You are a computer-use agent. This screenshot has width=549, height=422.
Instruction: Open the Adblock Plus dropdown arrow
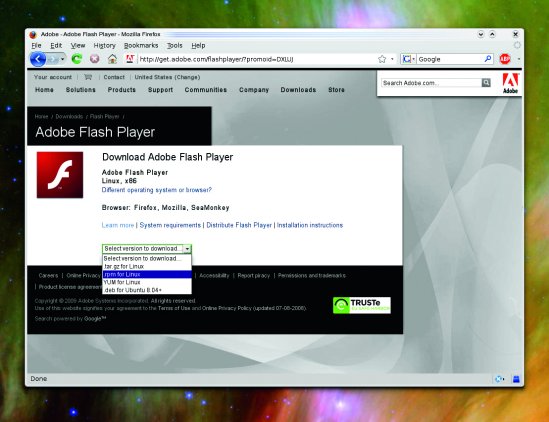(519, 59)
